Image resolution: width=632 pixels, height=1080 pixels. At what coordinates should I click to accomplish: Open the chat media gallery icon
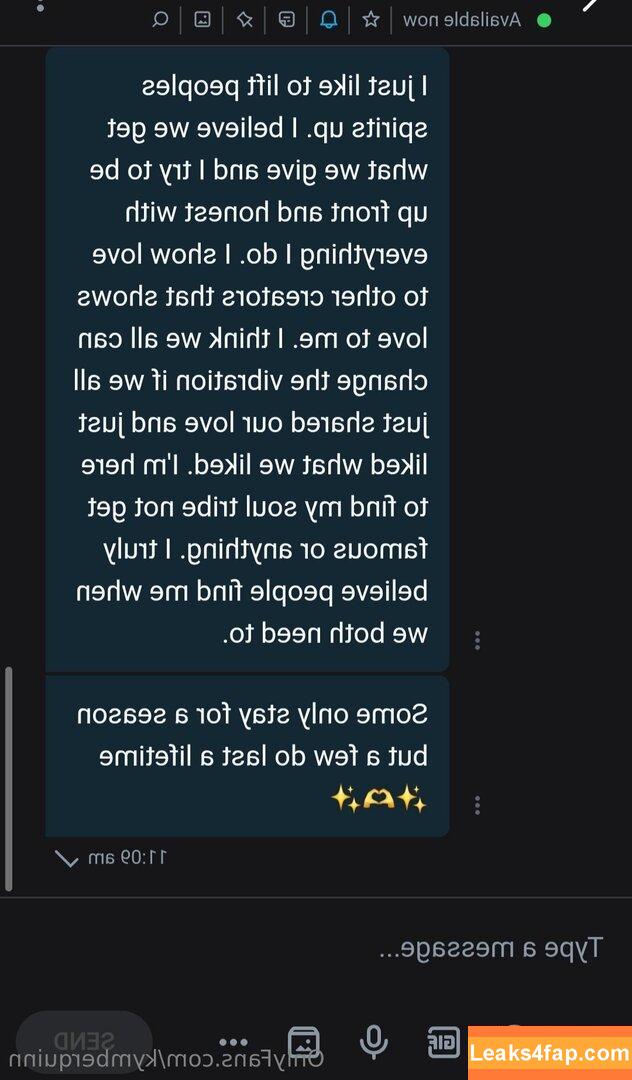tap(202, 19)
